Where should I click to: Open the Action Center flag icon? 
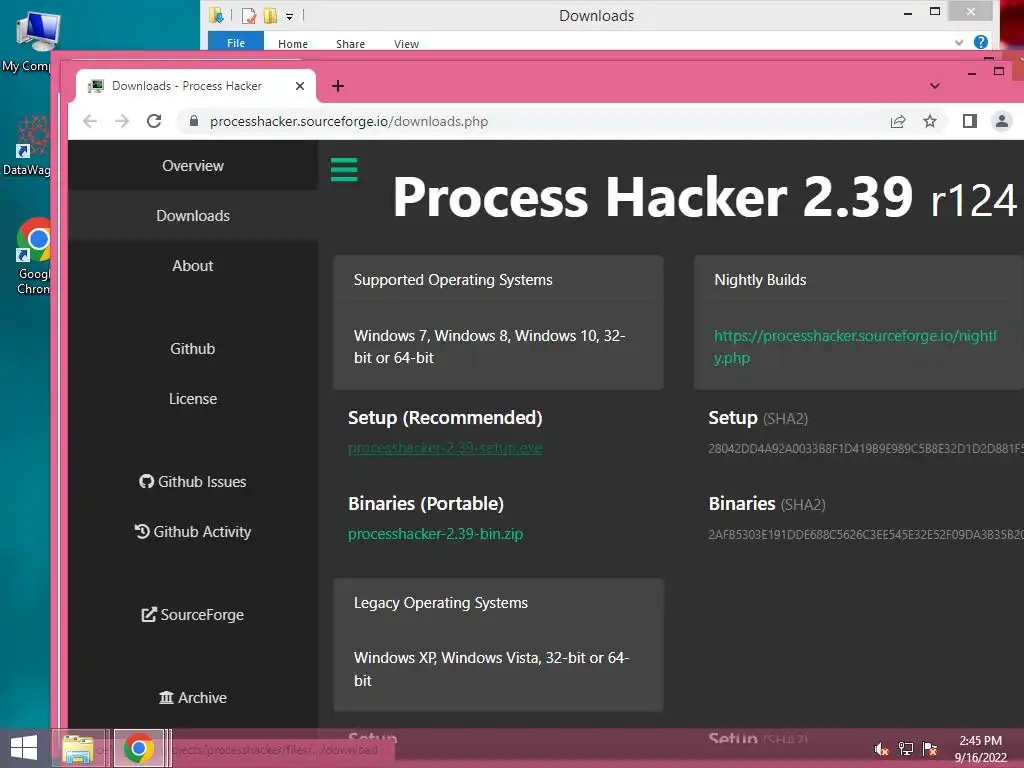pyautogui.click(x=930, y=749)
